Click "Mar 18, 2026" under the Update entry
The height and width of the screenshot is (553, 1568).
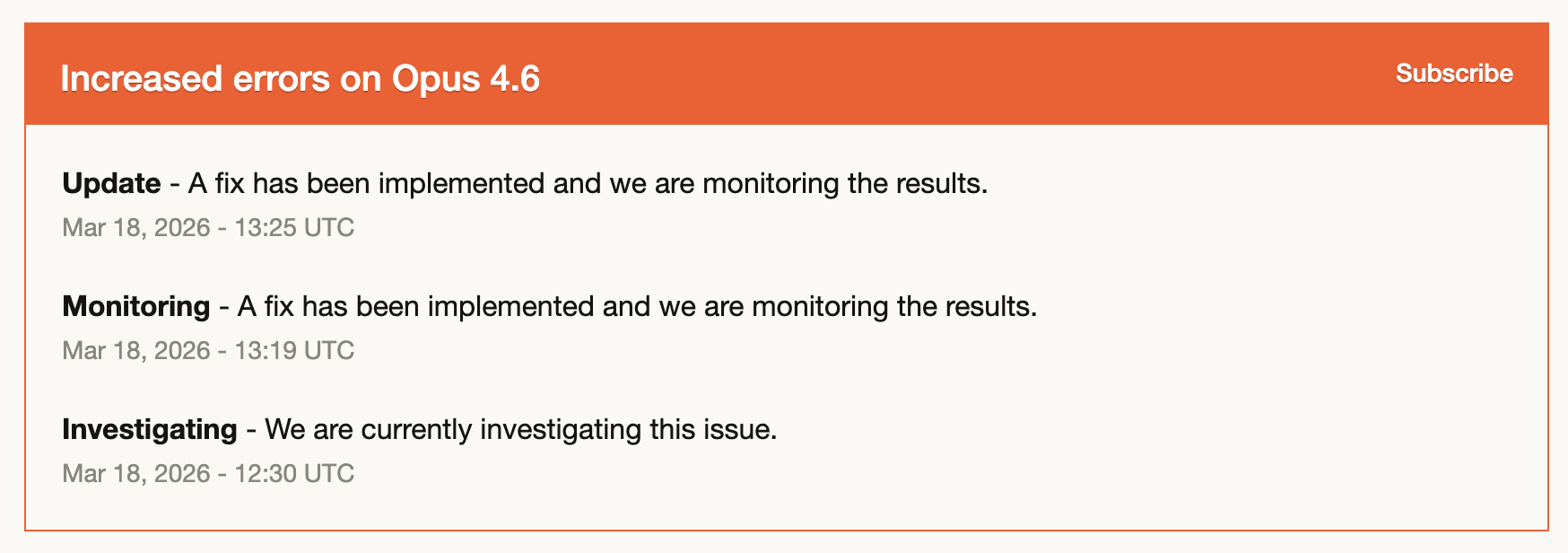click(135, 227)
